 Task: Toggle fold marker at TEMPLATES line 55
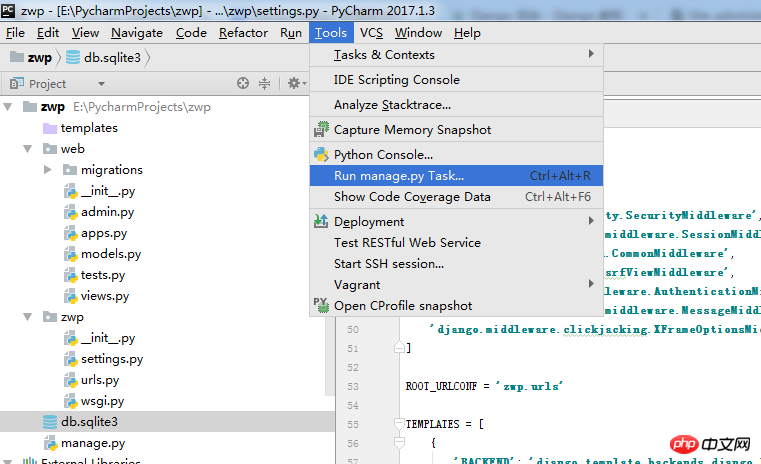point(399,424)
